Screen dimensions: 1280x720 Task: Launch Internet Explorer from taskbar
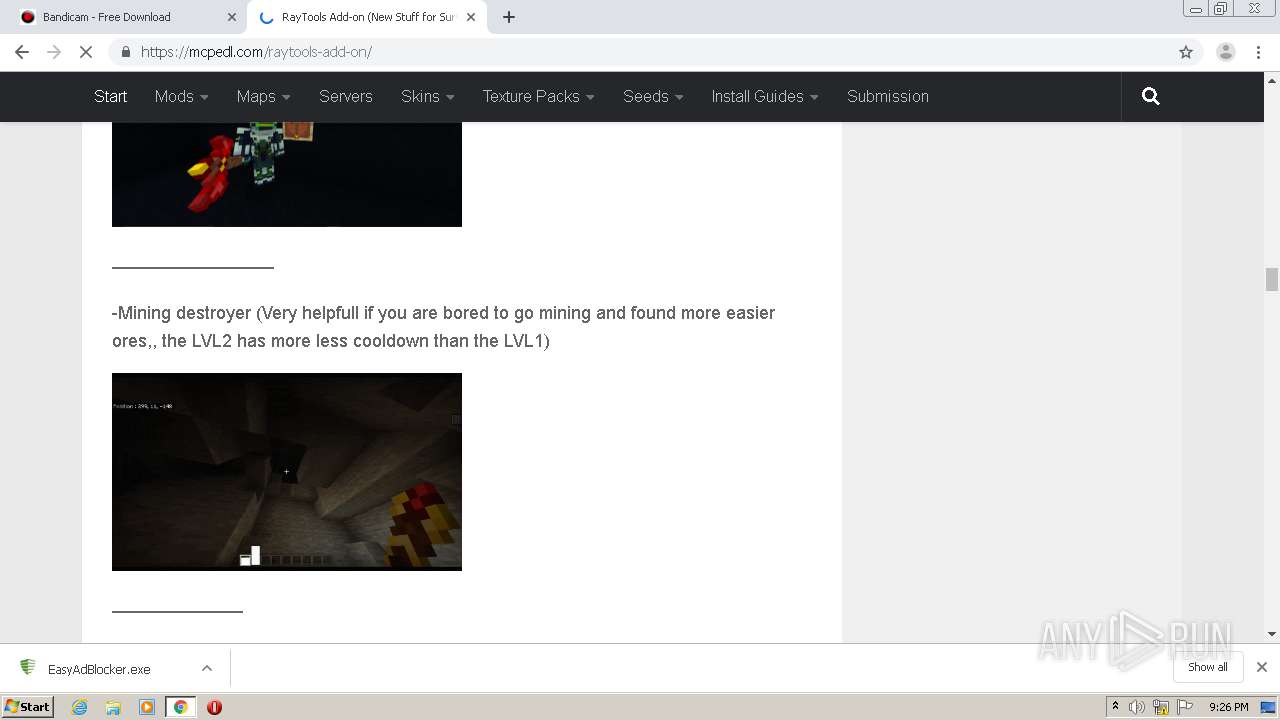[x=80, y=707]
